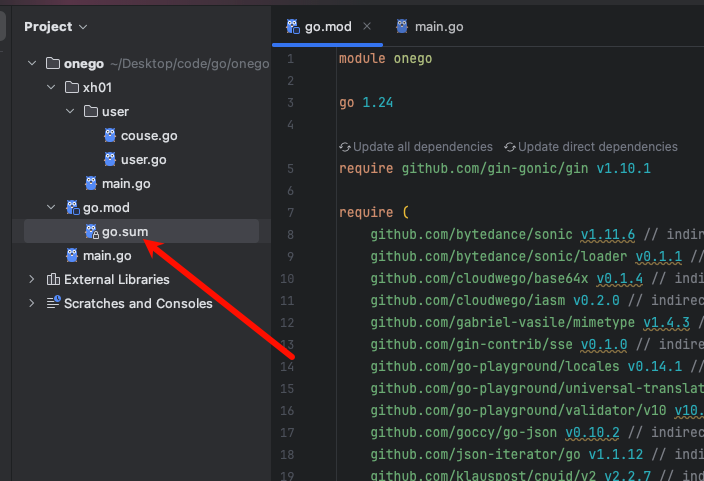This screenshot has height=481, width=704.
Task: Click bytedance/sonic/loader v0.1.1 entry
Action: 526,256
